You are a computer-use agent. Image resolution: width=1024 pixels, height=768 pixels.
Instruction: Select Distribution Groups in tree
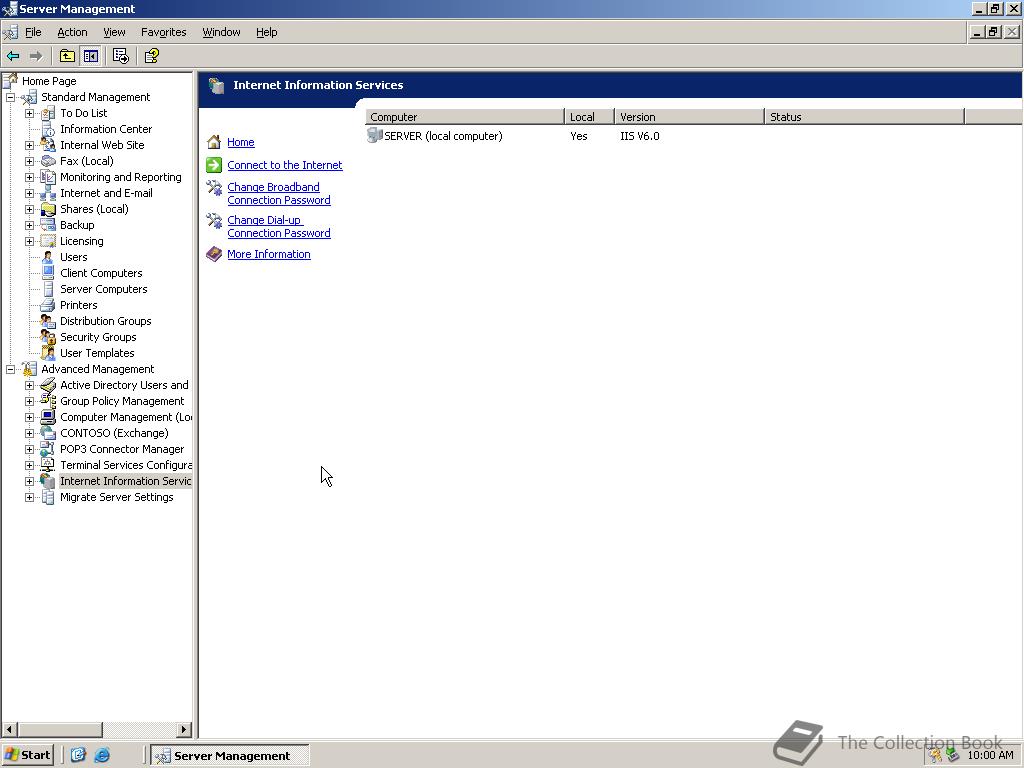click(106, 321)
